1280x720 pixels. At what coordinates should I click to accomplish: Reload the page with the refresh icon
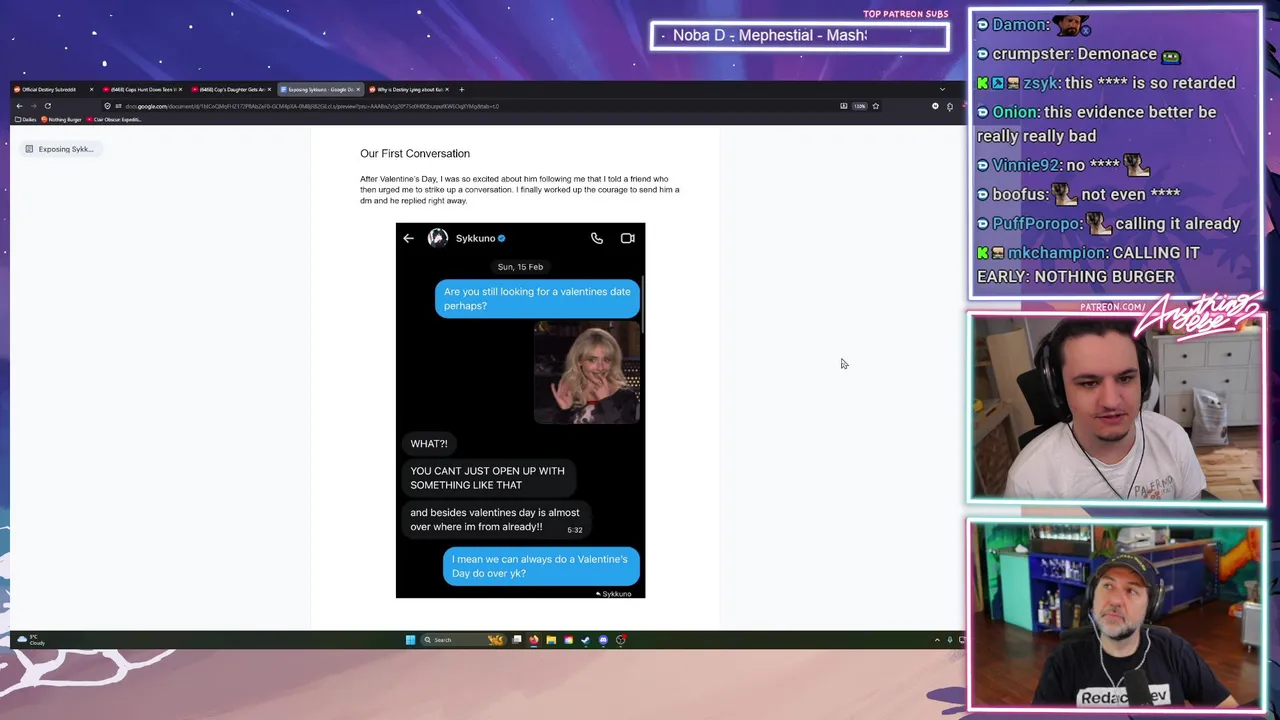(x=47, y=106)
